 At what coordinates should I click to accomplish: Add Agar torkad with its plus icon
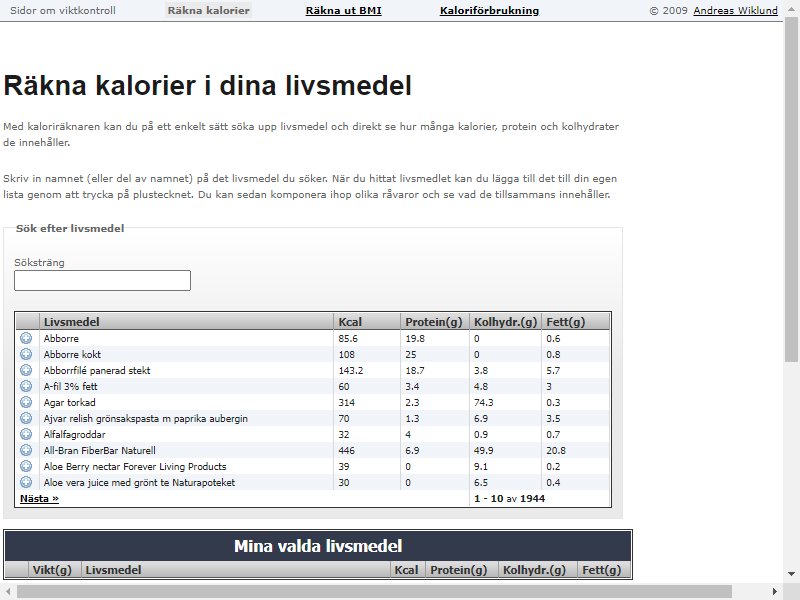26,402
